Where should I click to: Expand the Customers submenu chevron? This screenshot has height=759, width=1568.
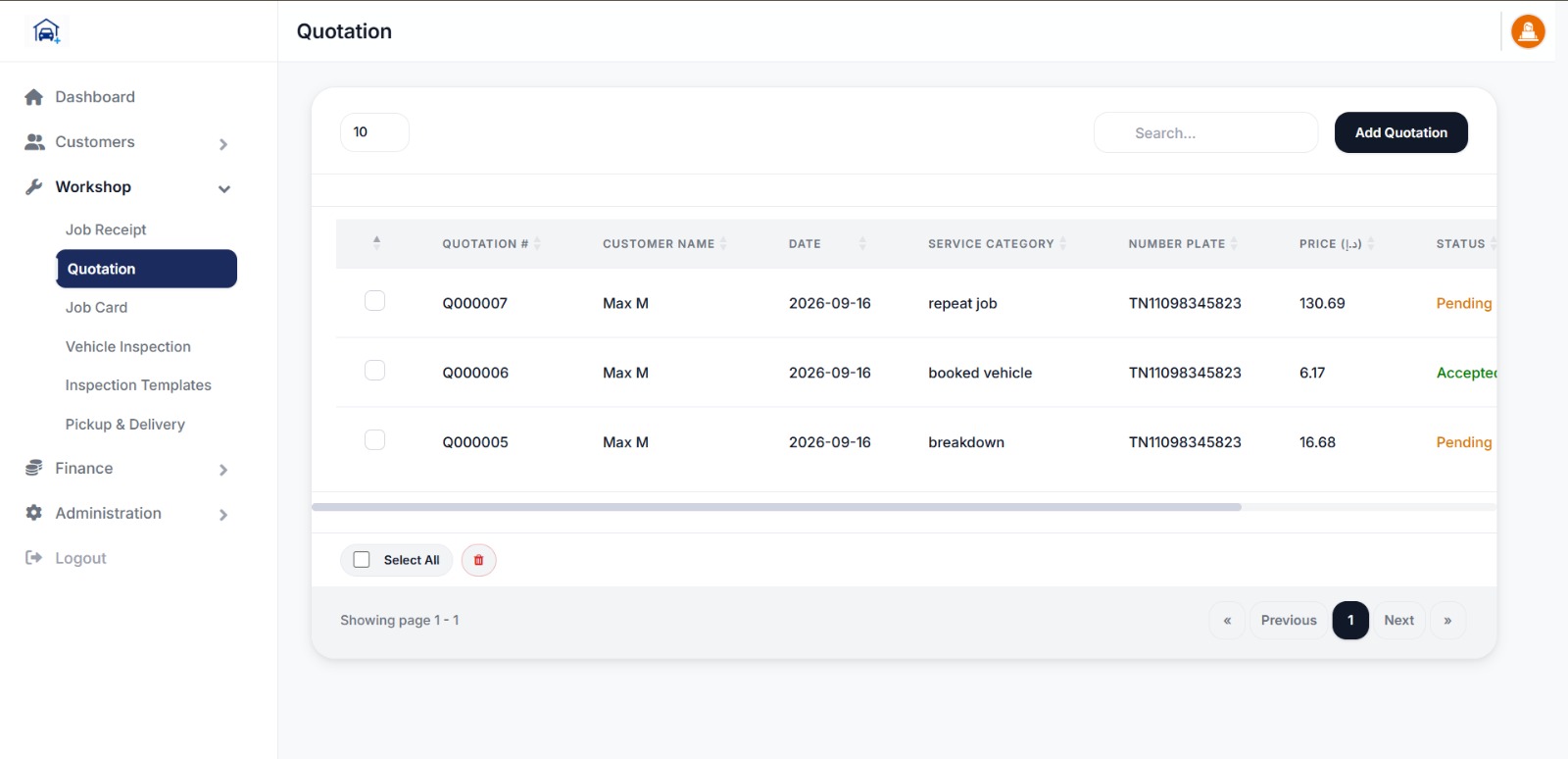[x=223, y=144]
